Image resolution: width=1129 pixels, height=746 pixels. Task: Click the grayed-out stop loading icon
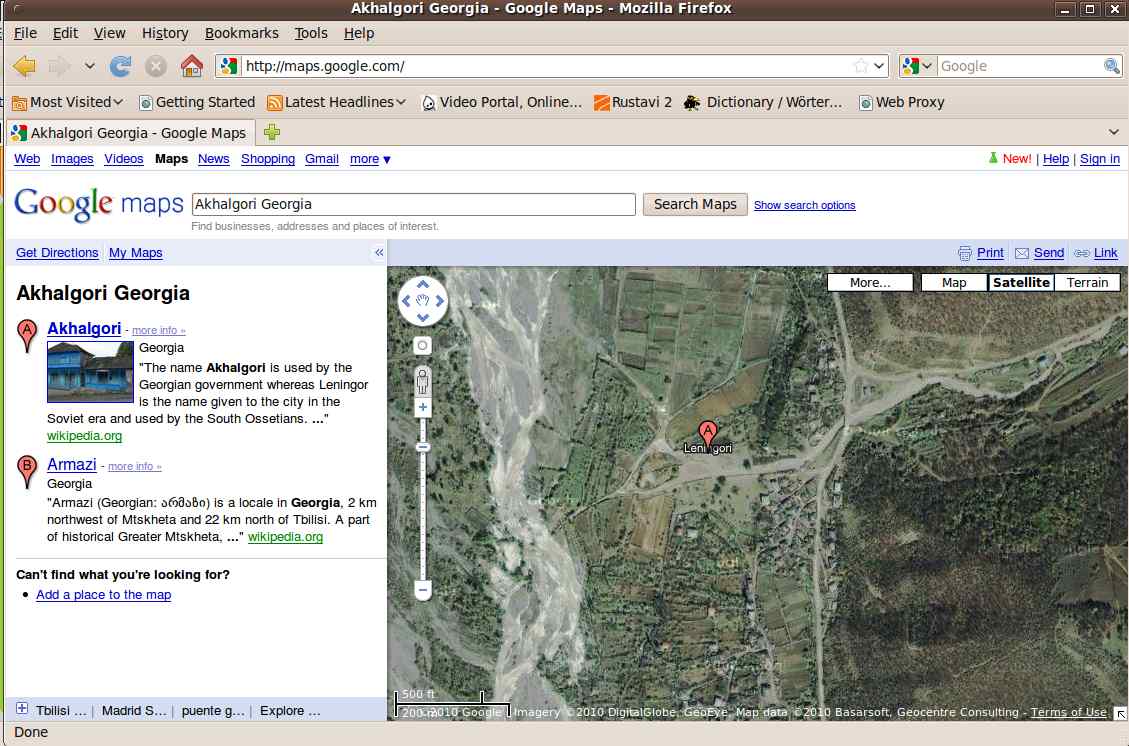click(x=156, y=66)
